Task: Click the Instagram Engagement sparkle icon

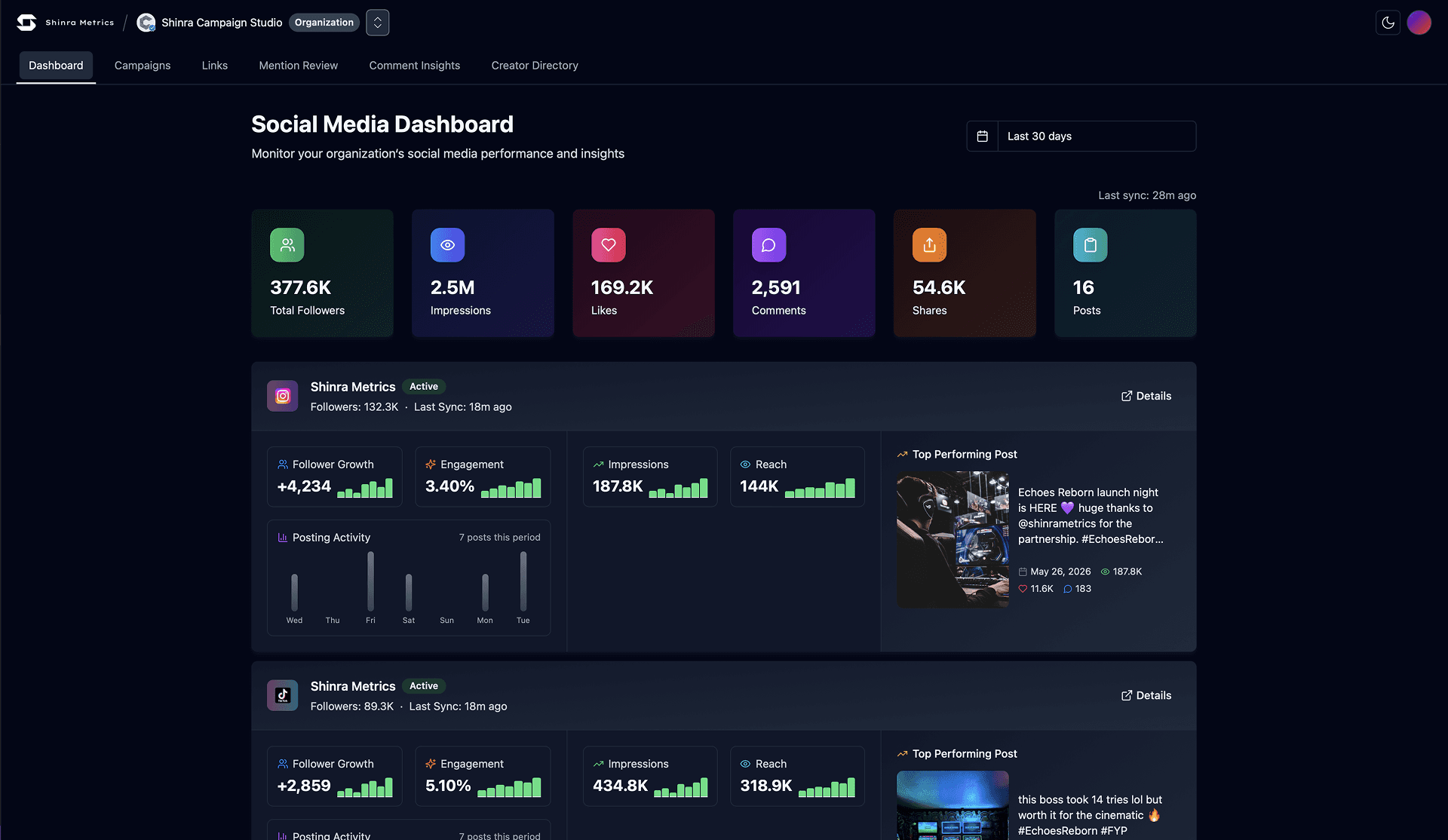Action: (x=431, y=464)
